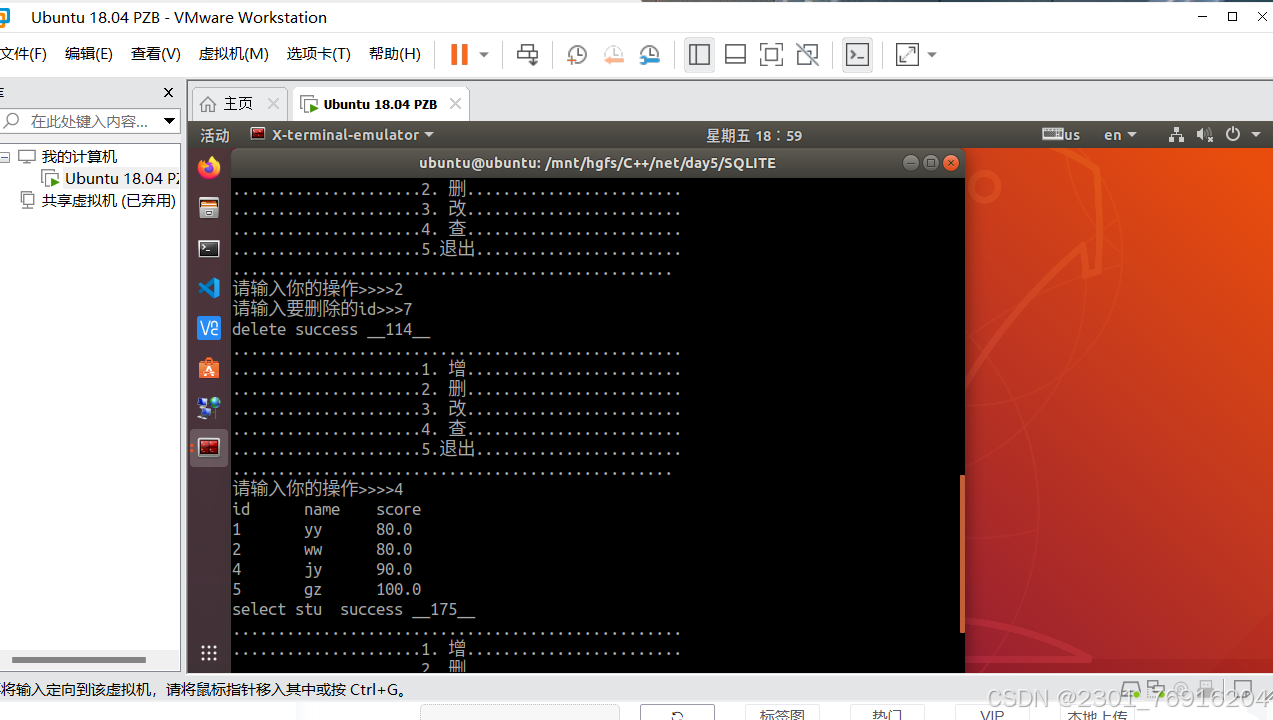Click the volume speaker icon

(1204, 135)
